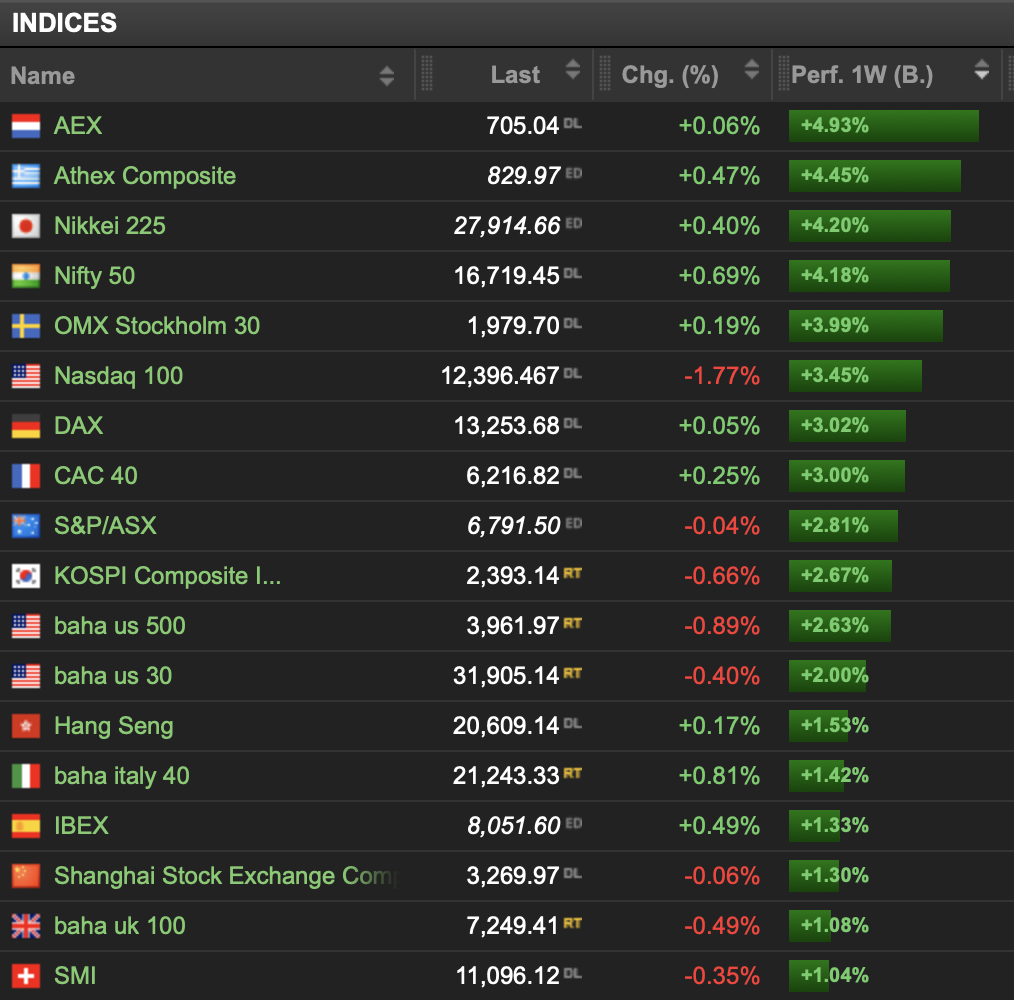Click the +4.93% performance bar for AEX
Viewport: 1014px width, 1000px height.
click(x=883, y=125)
